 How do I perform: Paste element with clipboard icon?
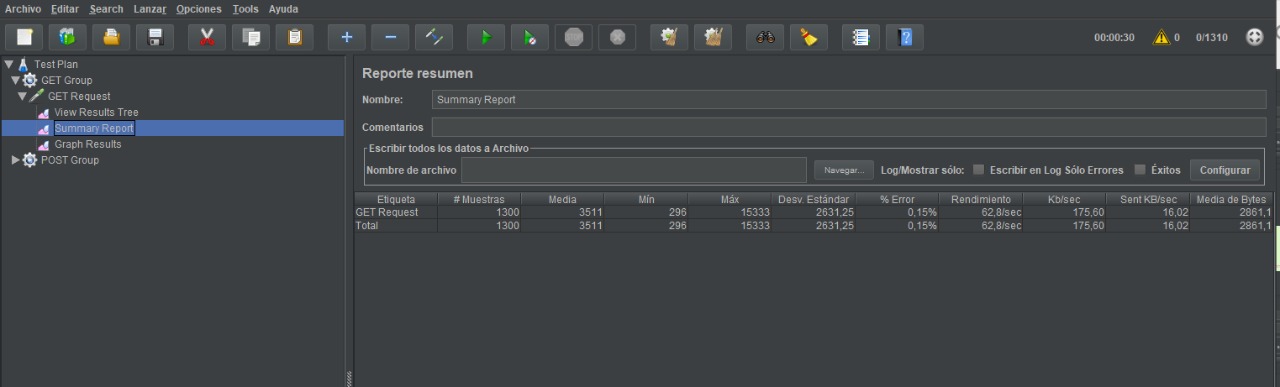coord(295,37)
